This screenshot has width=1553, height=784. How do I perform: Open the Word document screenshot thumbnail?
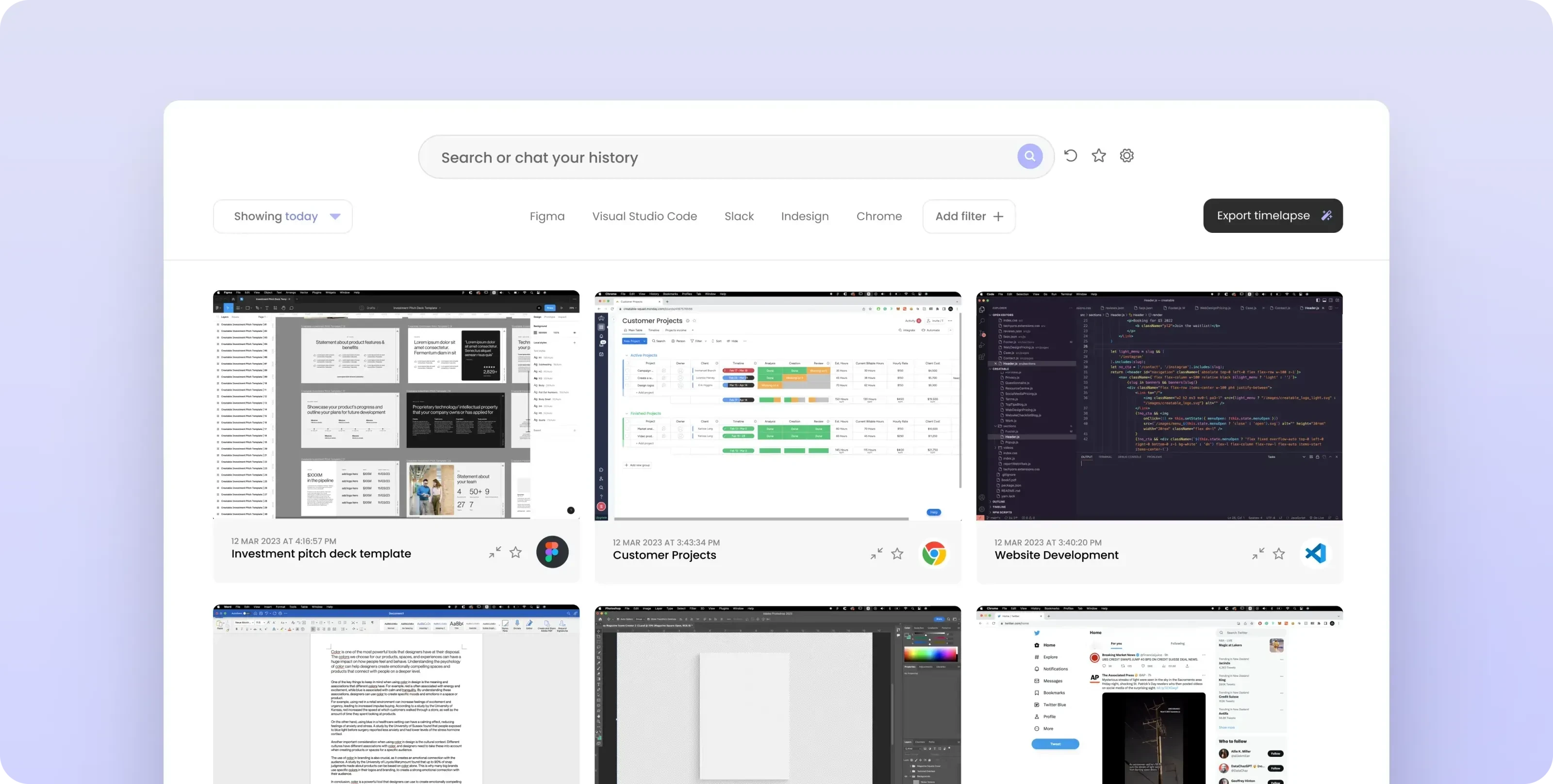tap(396, 694)
